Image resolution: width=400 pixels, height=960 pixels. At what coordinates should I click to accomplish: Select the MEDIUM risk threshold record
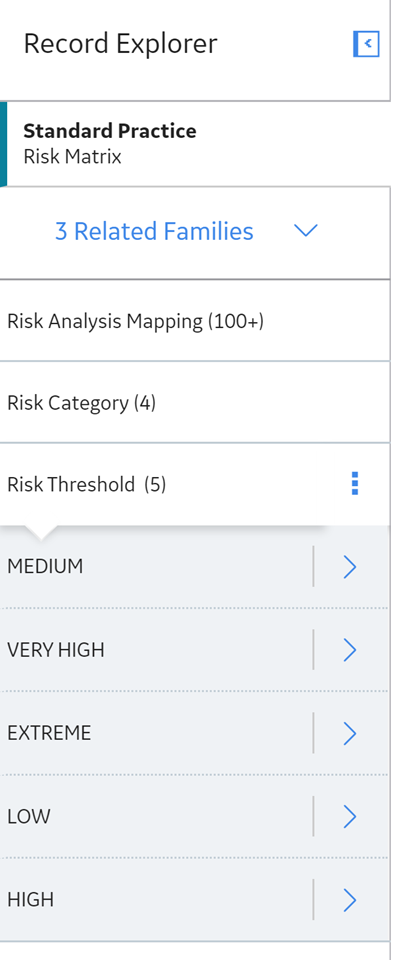pos(156,566)
